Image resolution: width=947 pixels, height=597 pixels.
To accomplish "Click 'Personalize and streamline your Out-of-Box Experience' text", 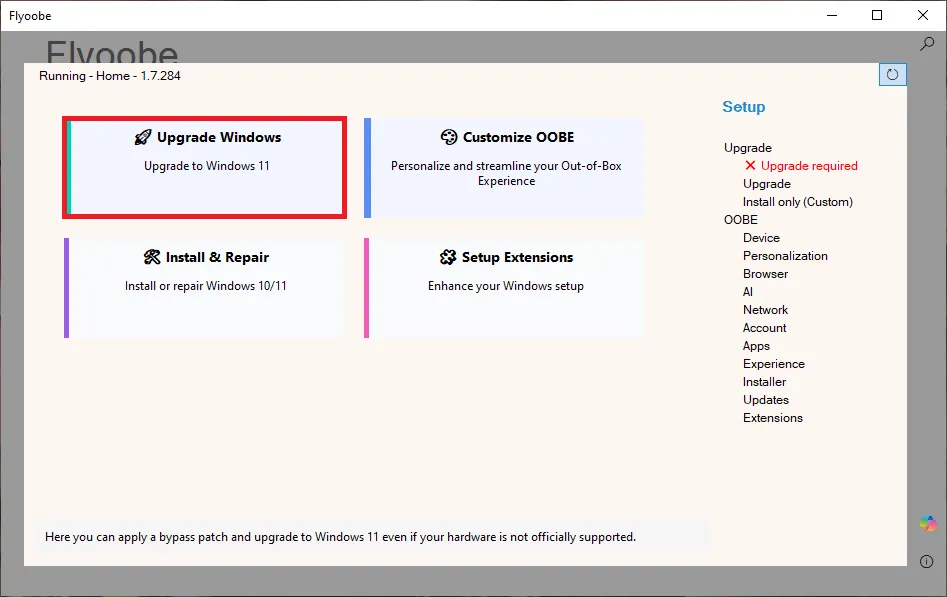I will tap(506, 173).
